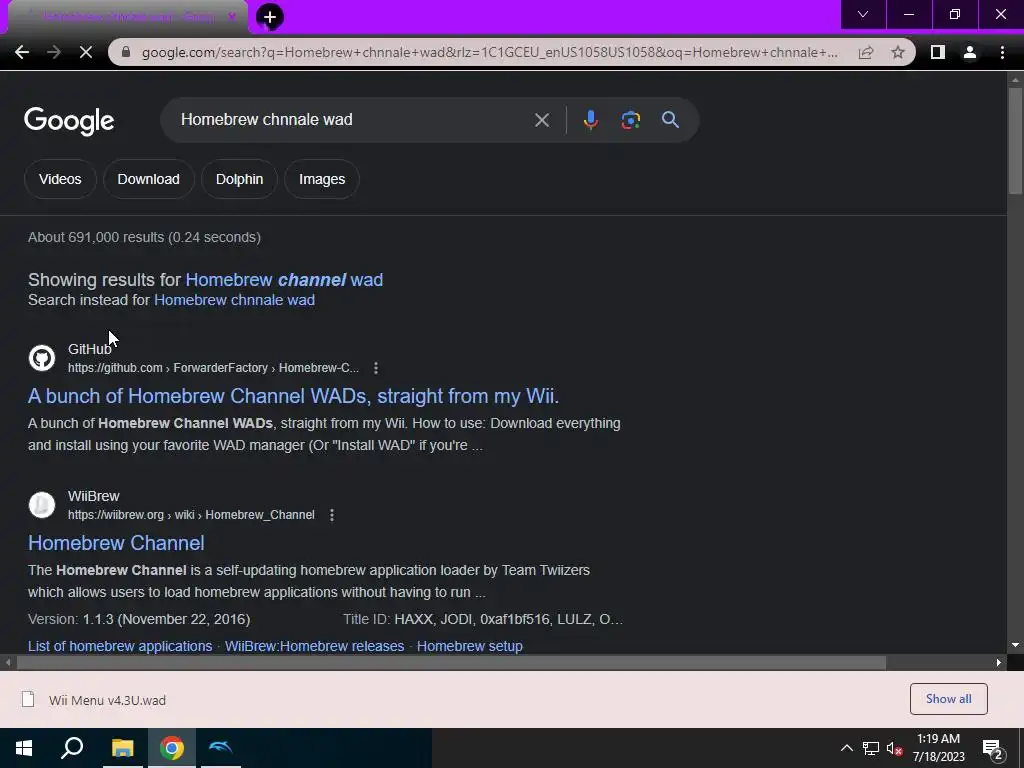The height and width of the screenshot is (768, 1024).
Task: Stop the page from loading
Action: [x=86, y=52]
